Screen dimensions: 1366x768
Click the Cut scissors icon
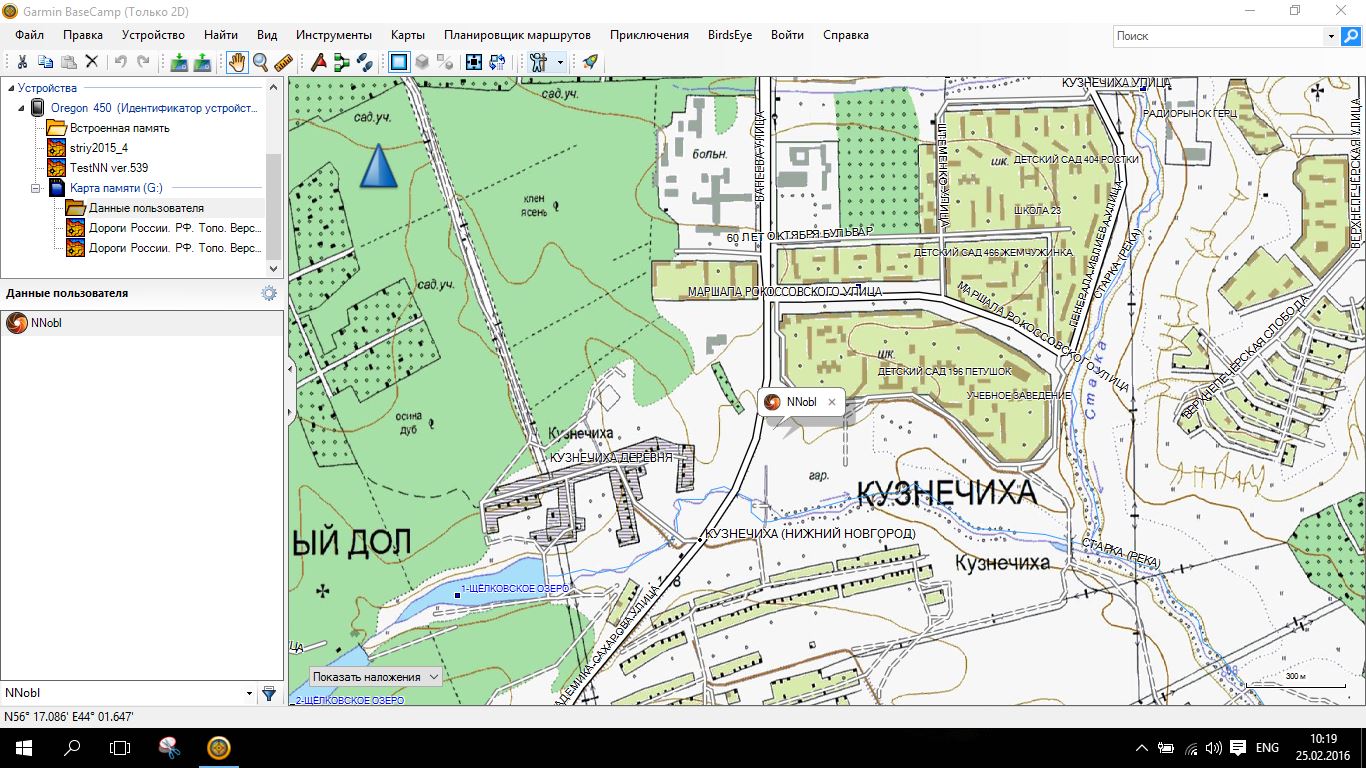pos(22,62)
